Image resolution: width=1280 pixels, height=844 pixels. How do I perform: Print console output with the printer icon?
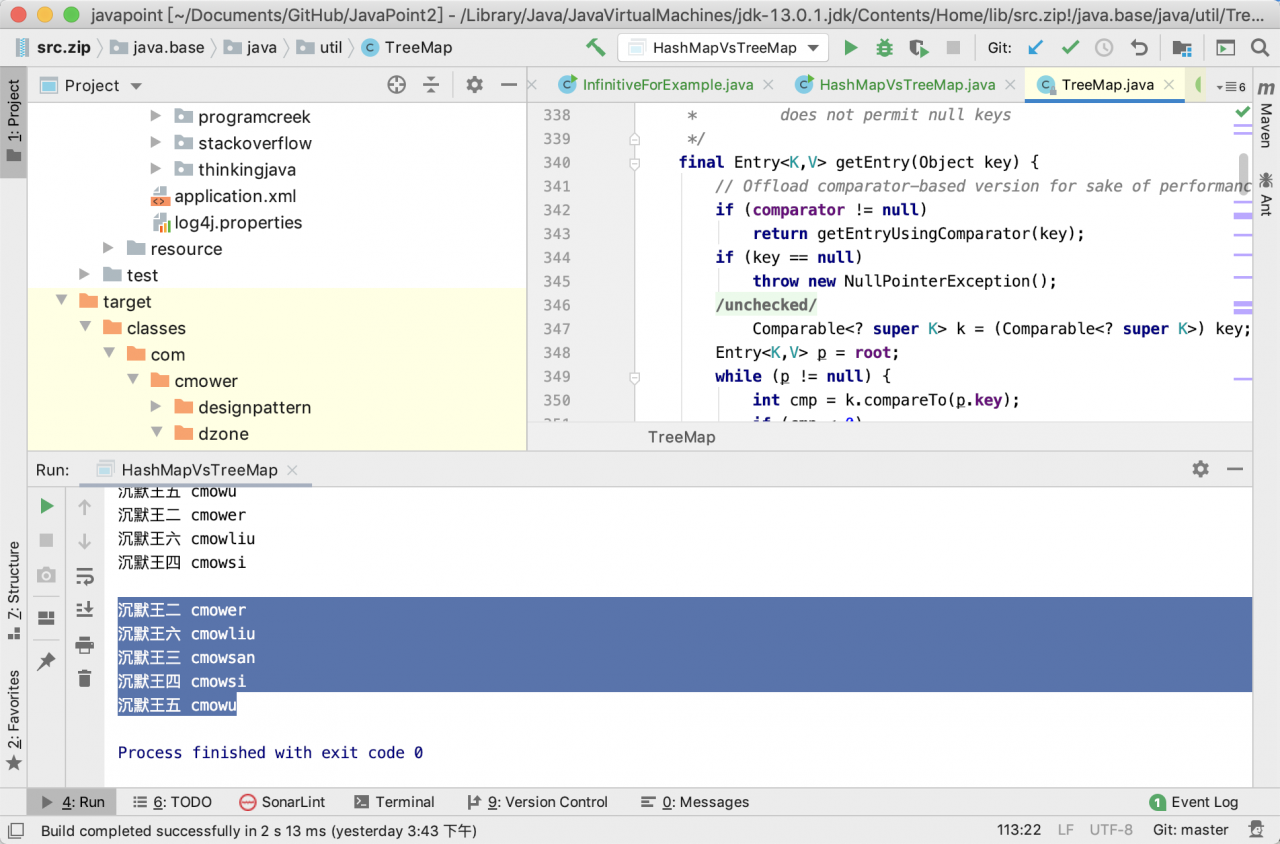coord(85,644)
